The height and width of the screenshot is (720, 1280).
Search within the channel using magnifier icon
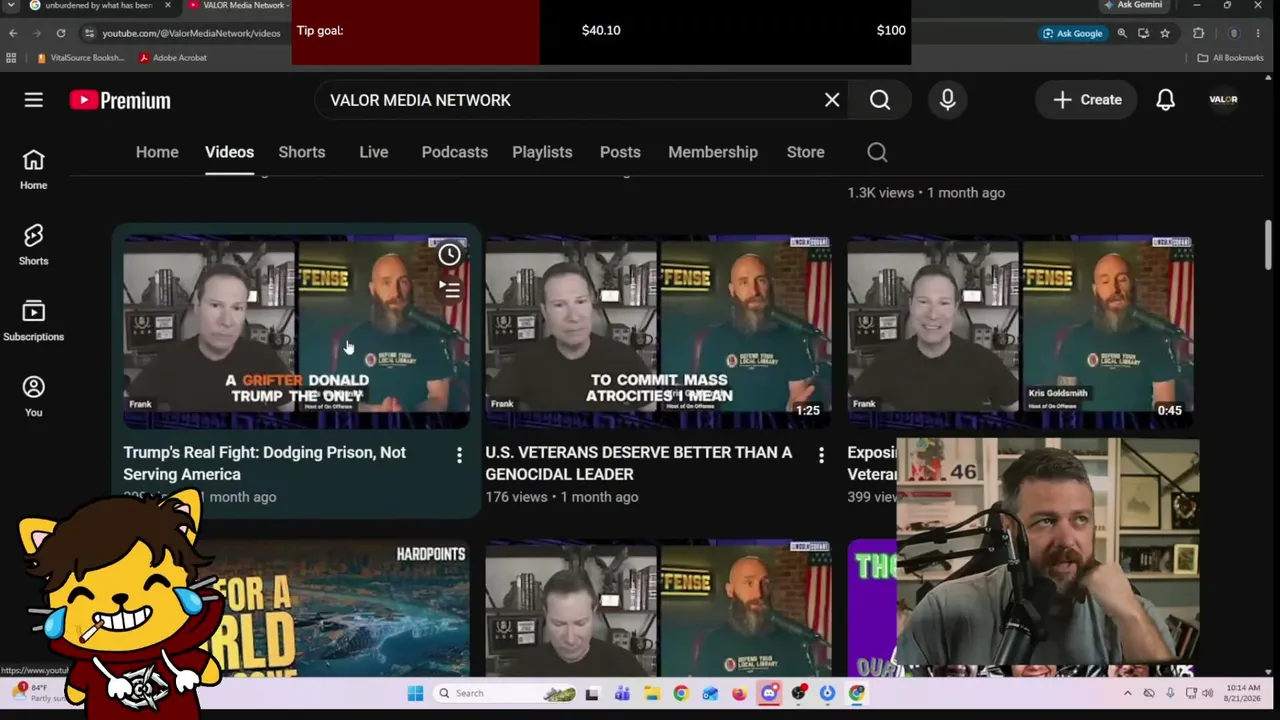(877, 152)
